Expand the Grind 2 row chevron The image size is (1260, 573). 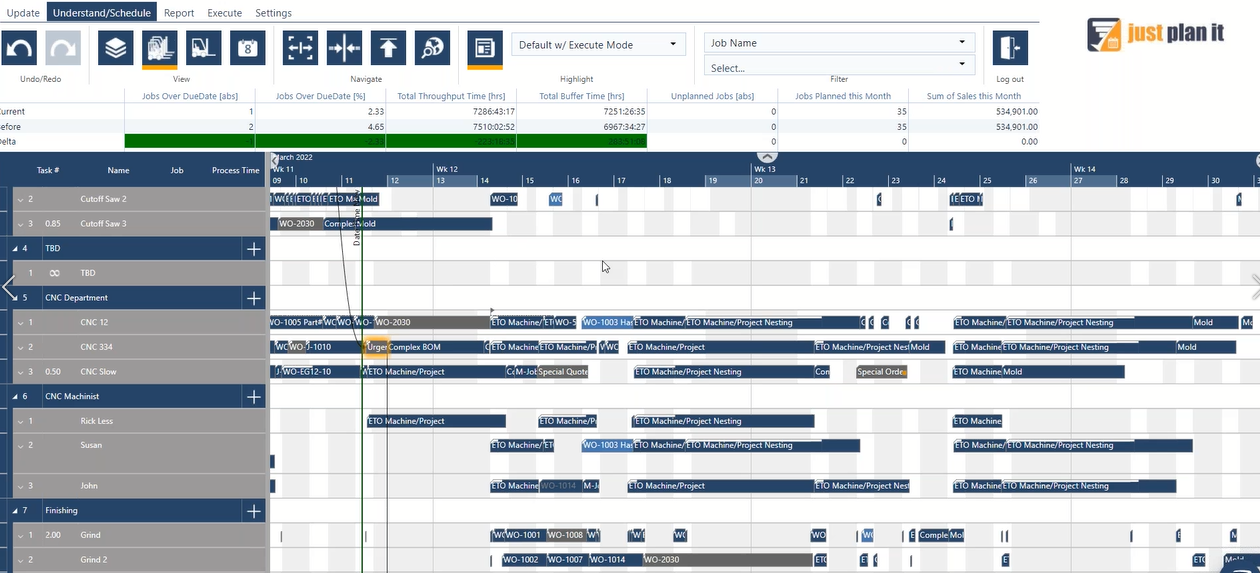(18, 560)
